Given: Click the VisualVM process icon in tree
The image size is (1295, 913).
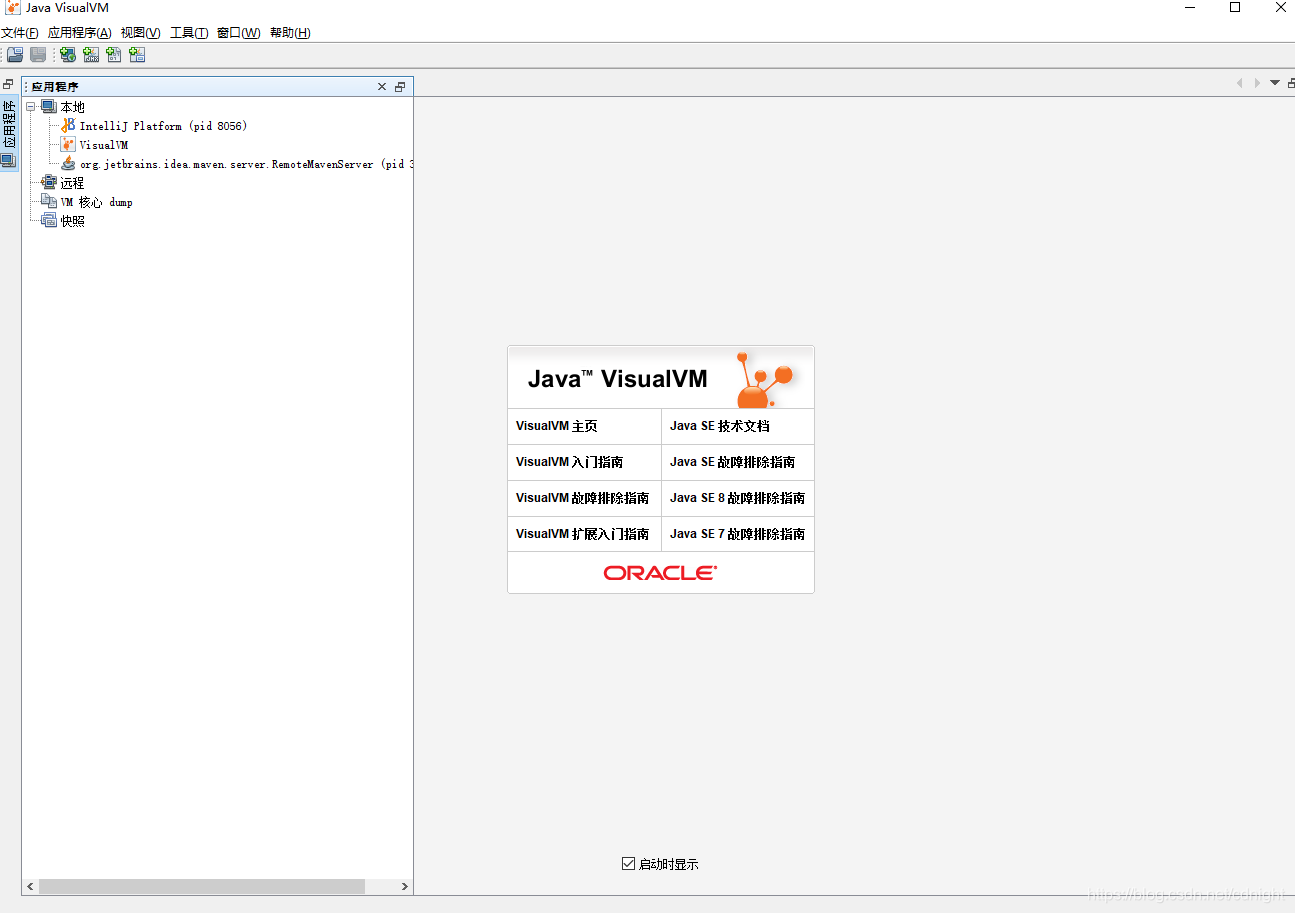Looking at the screenshot, I should [68, 145].
